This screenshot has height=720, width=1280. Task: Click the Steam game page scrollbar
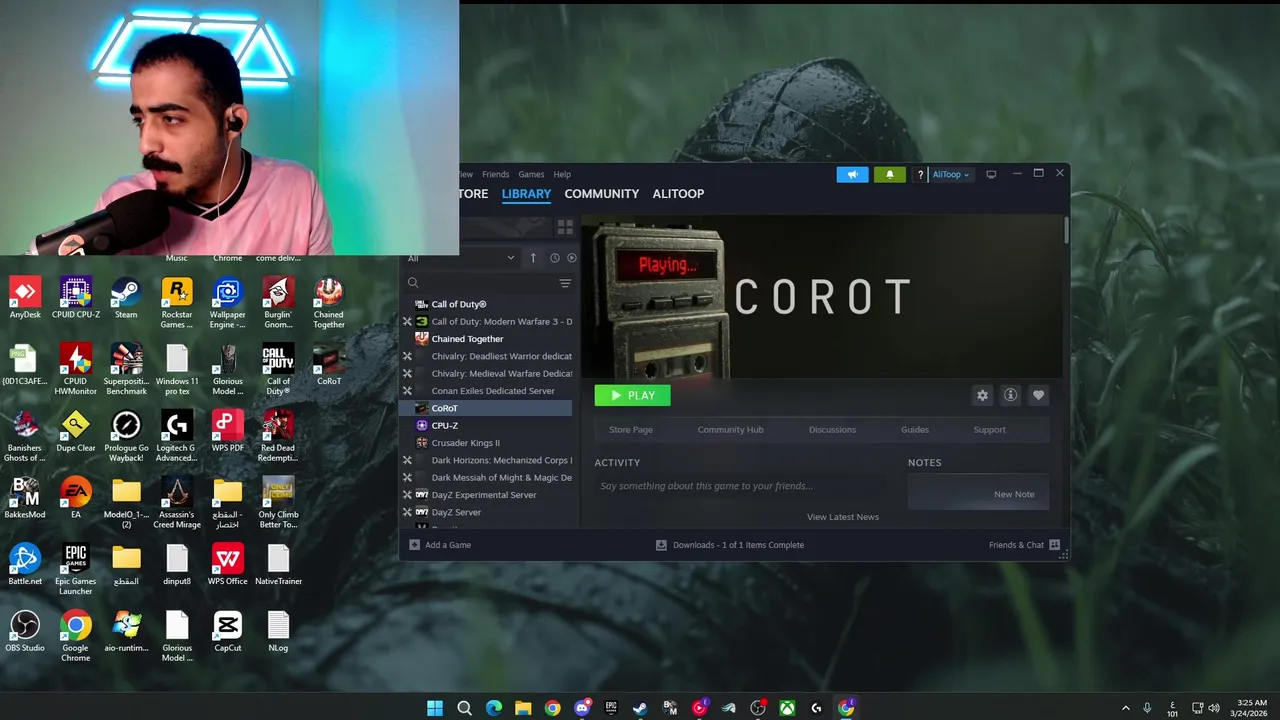click(x=1066, y=229)
